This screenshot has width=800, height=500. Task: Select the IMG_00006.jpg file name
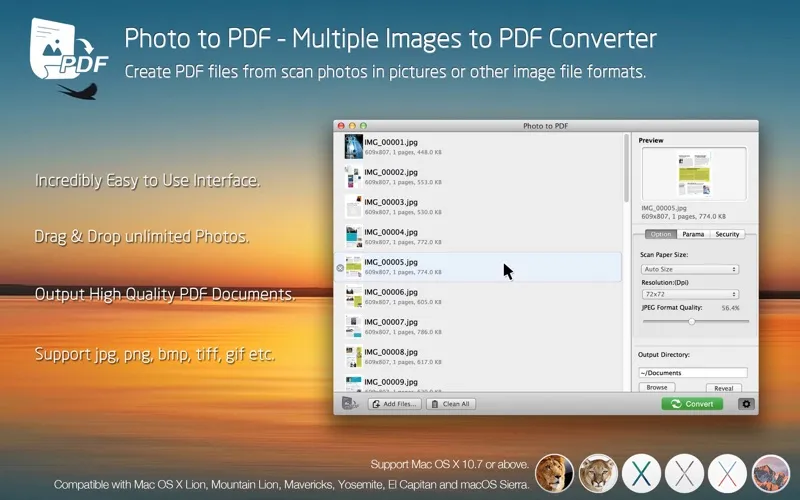tap(391, 292)
